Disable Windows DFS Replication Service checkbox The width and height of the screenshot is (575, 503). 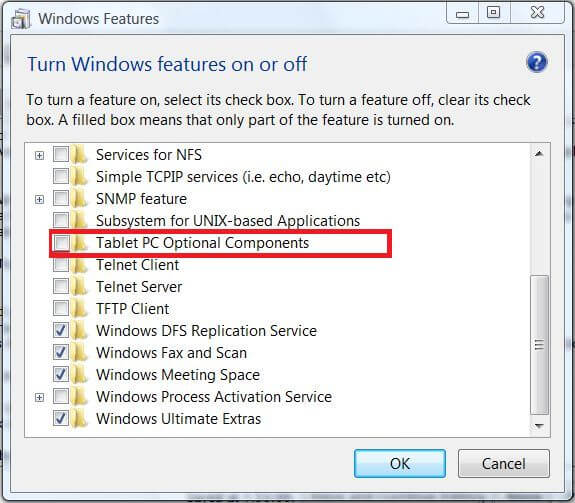(x=61, y=330)
